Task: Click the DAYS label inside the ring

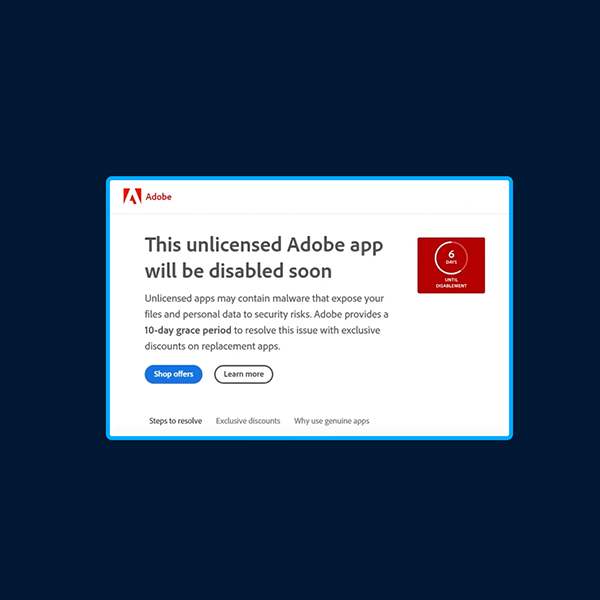Action: click(x=451, y=262)
